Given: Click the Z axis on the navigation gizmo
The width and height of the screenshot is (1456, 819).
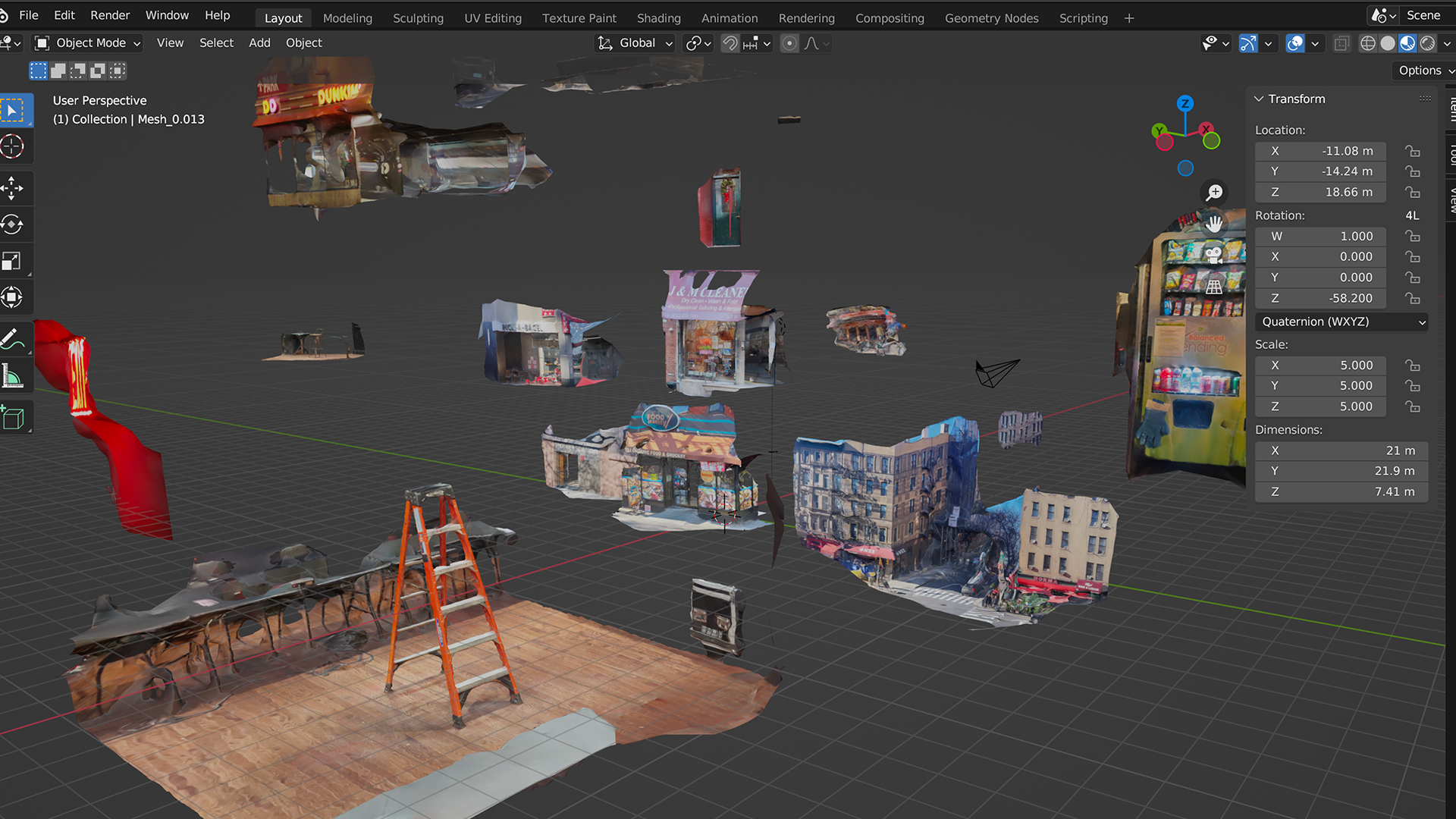Looking at the screenshot, I should pos(1185,104).
